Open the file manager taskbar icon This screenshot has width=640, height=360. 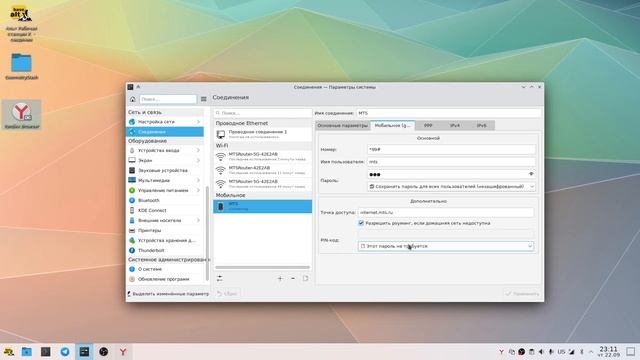pyautogui.click(x=27, y=351)
